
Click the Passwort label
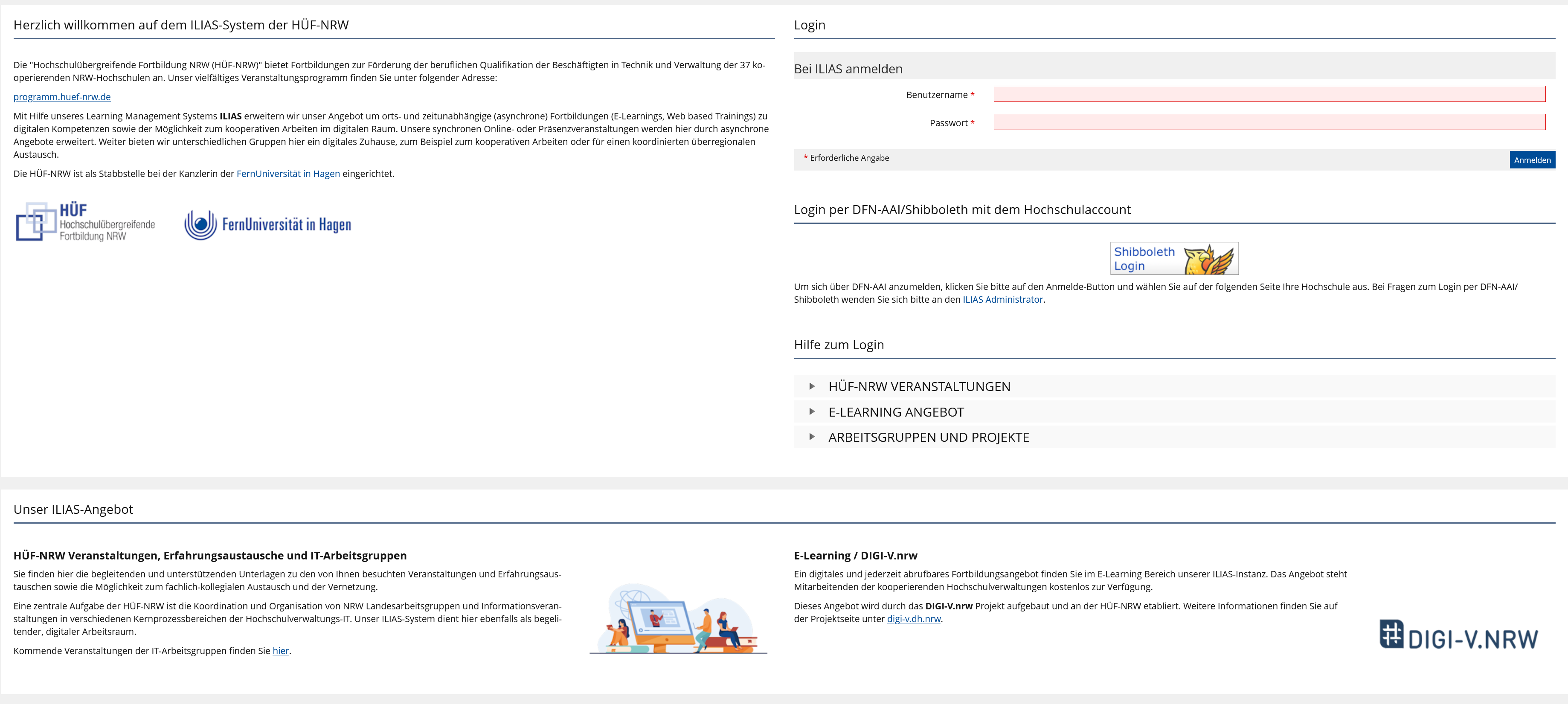[x=951, y=123]
